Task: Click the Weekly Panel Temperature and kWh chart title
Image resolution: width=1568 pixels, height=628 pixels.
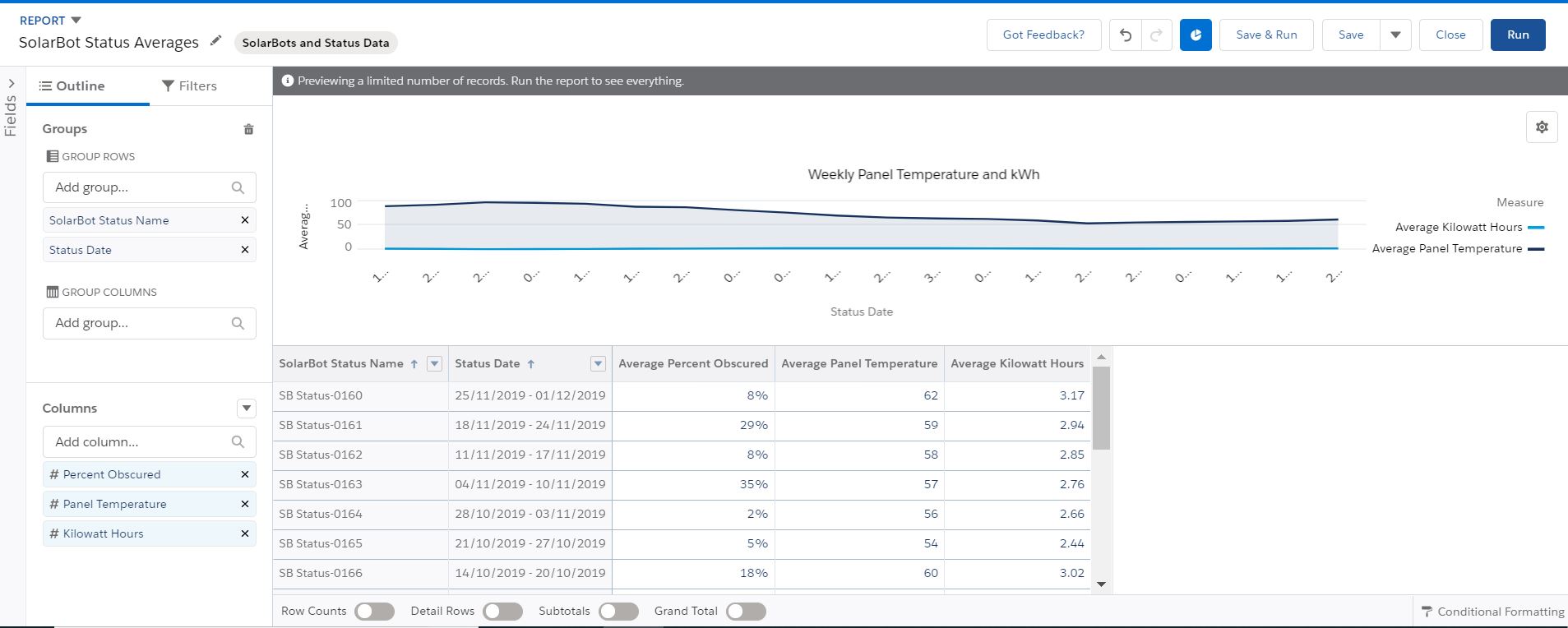Action: (923, 174)
